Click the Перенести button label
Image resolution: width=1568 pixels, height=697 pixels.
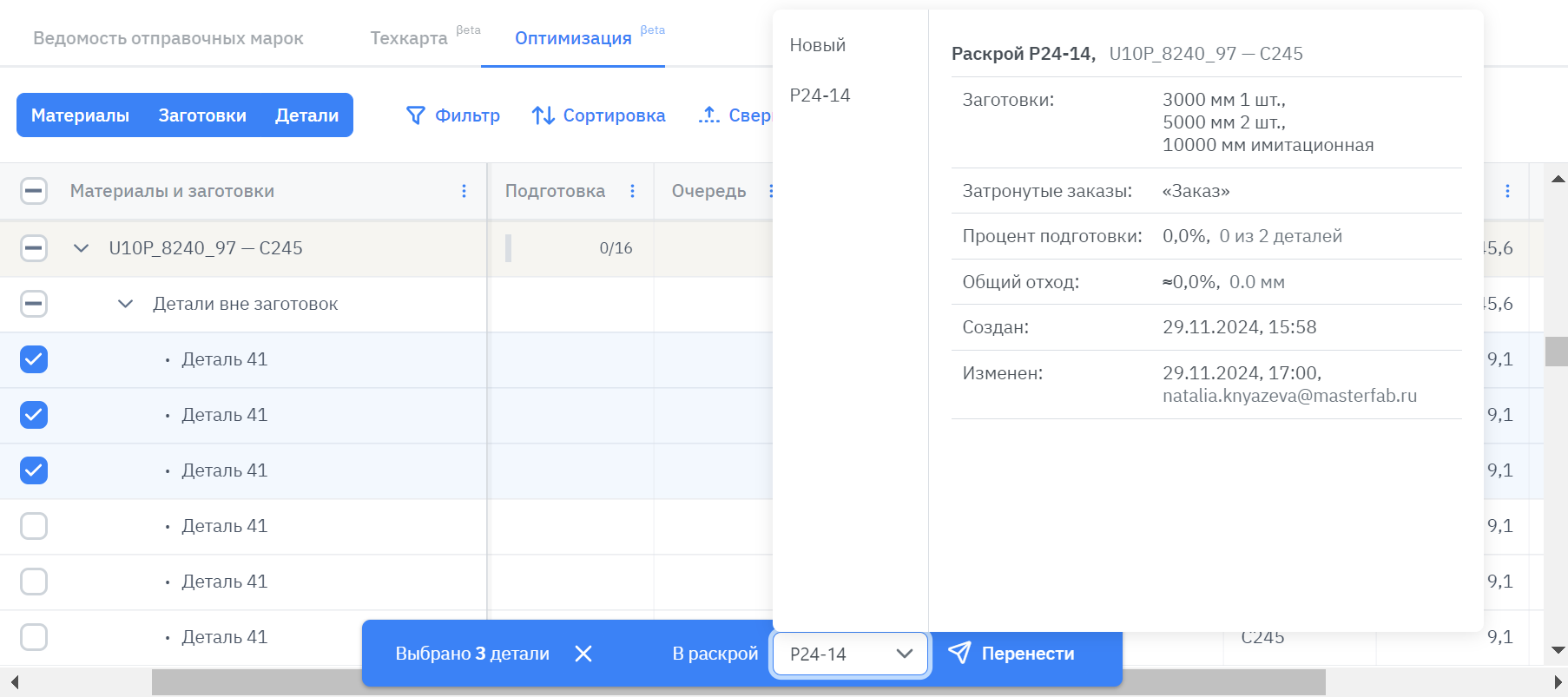pos(1028,654)
